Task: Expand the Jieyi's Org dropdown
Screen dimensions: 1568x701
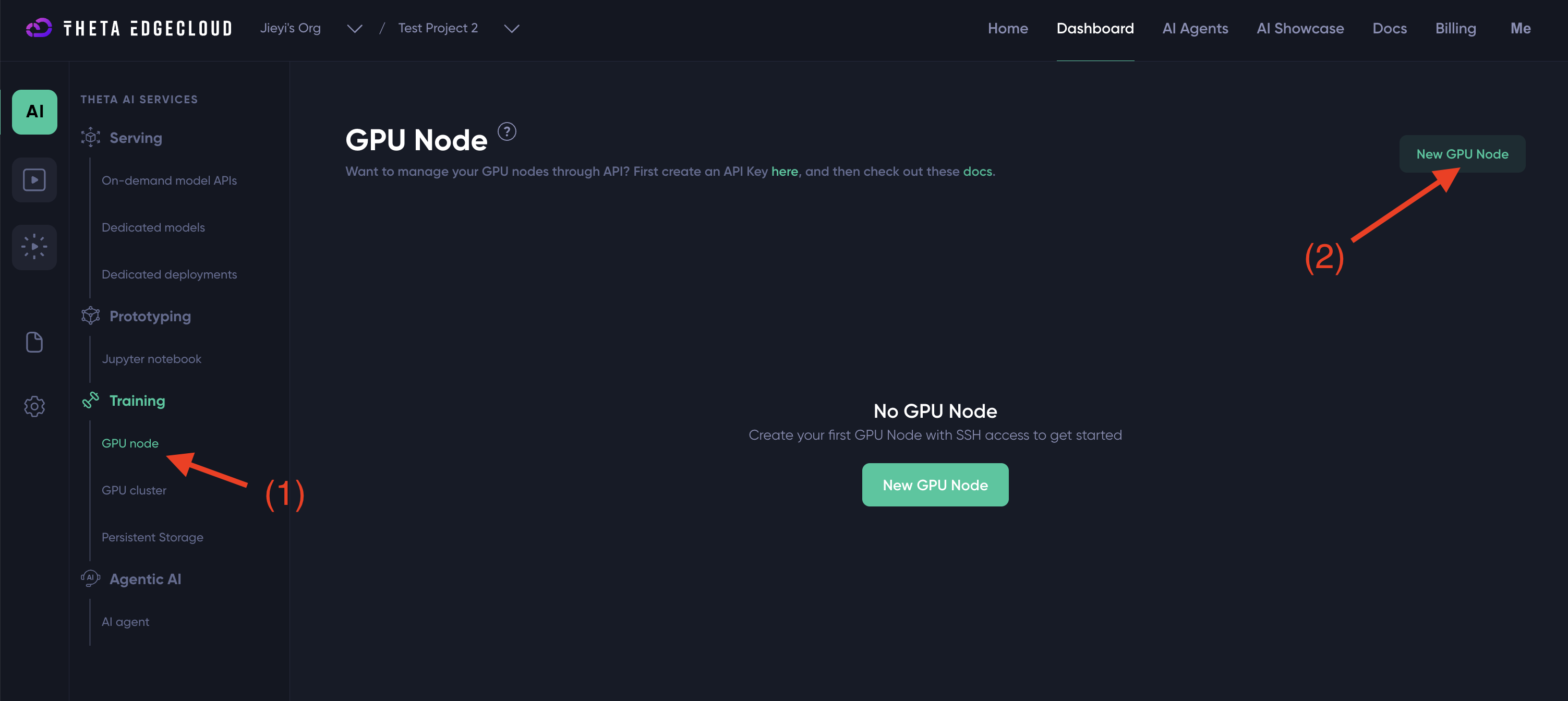Action: click(x=354, y=29)
